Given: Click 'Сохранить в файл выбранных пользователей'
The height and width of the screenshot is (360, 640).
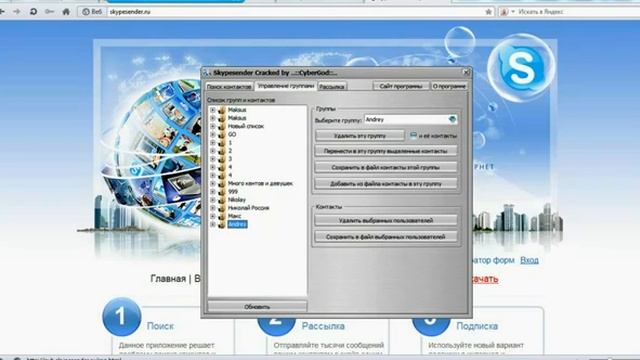Looking at the screenshot, I should (x=386, y=237).
